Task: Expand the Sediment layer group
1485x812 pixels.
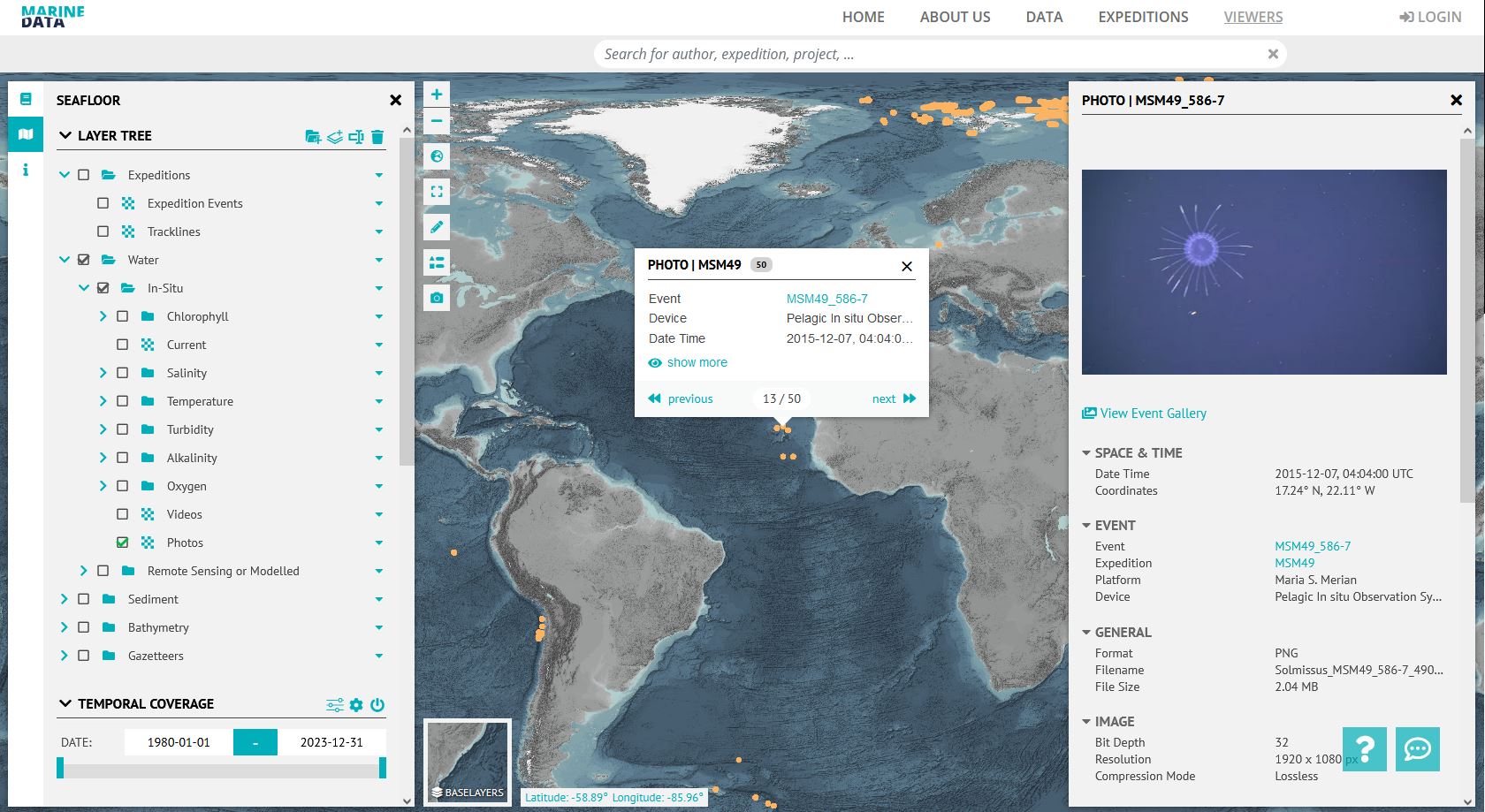Action: click(x=65, y=598)
